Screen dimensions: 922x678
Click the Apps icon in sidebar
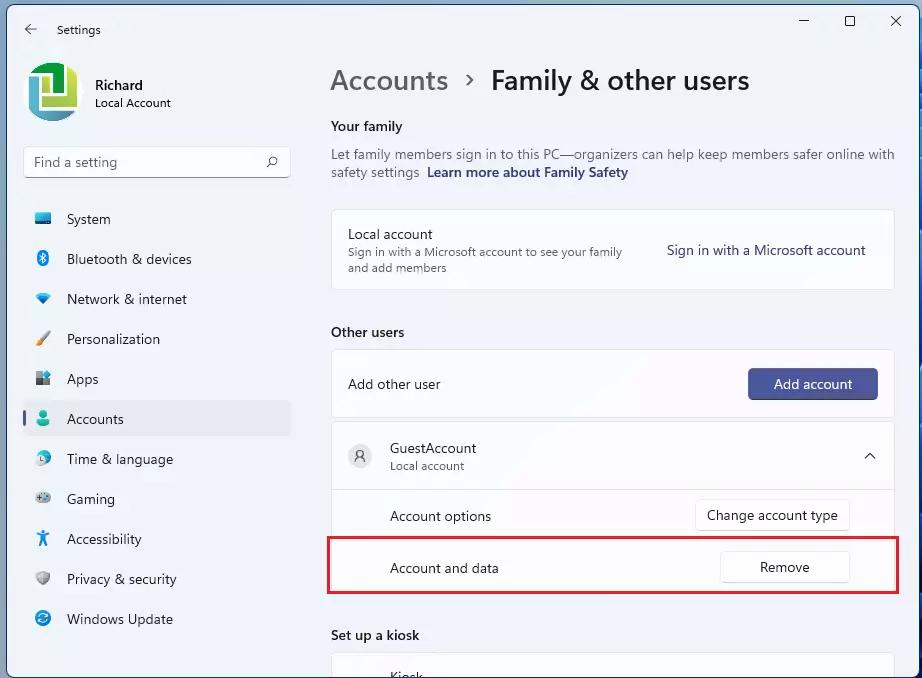point(43,379)
